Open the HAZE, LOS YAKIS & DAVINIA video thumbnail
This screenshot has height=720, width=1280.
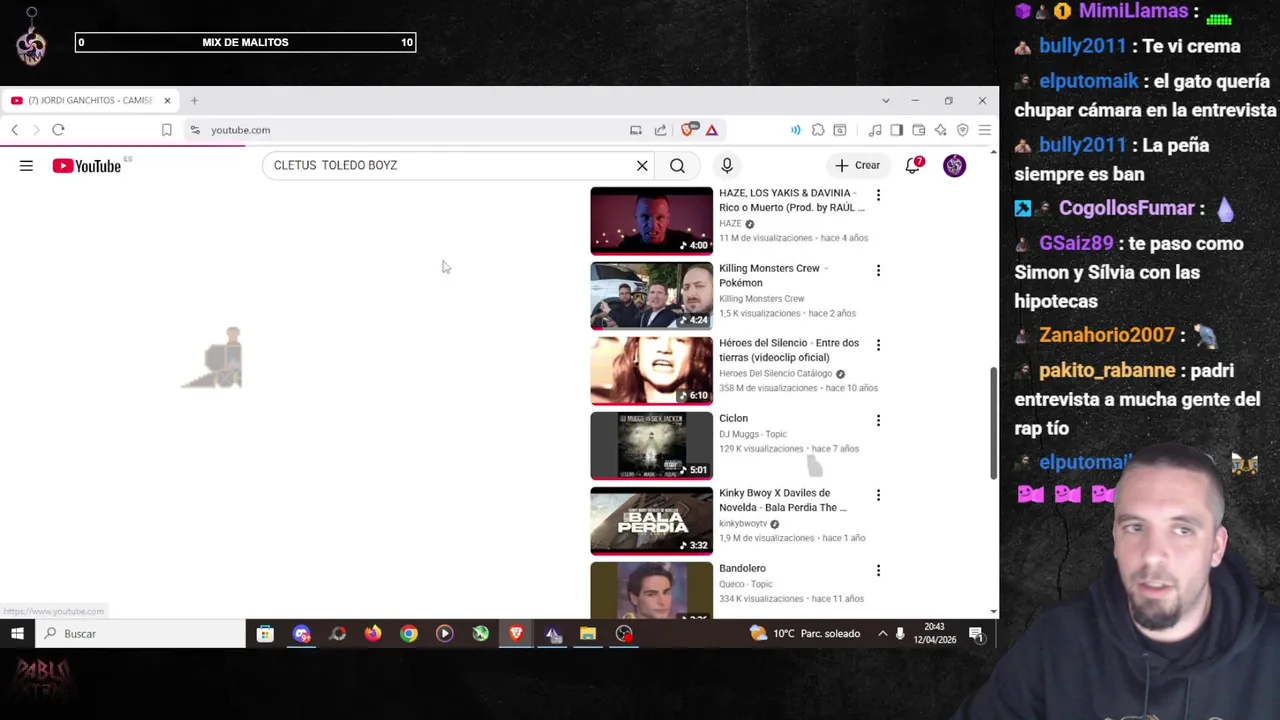[651, 221]
